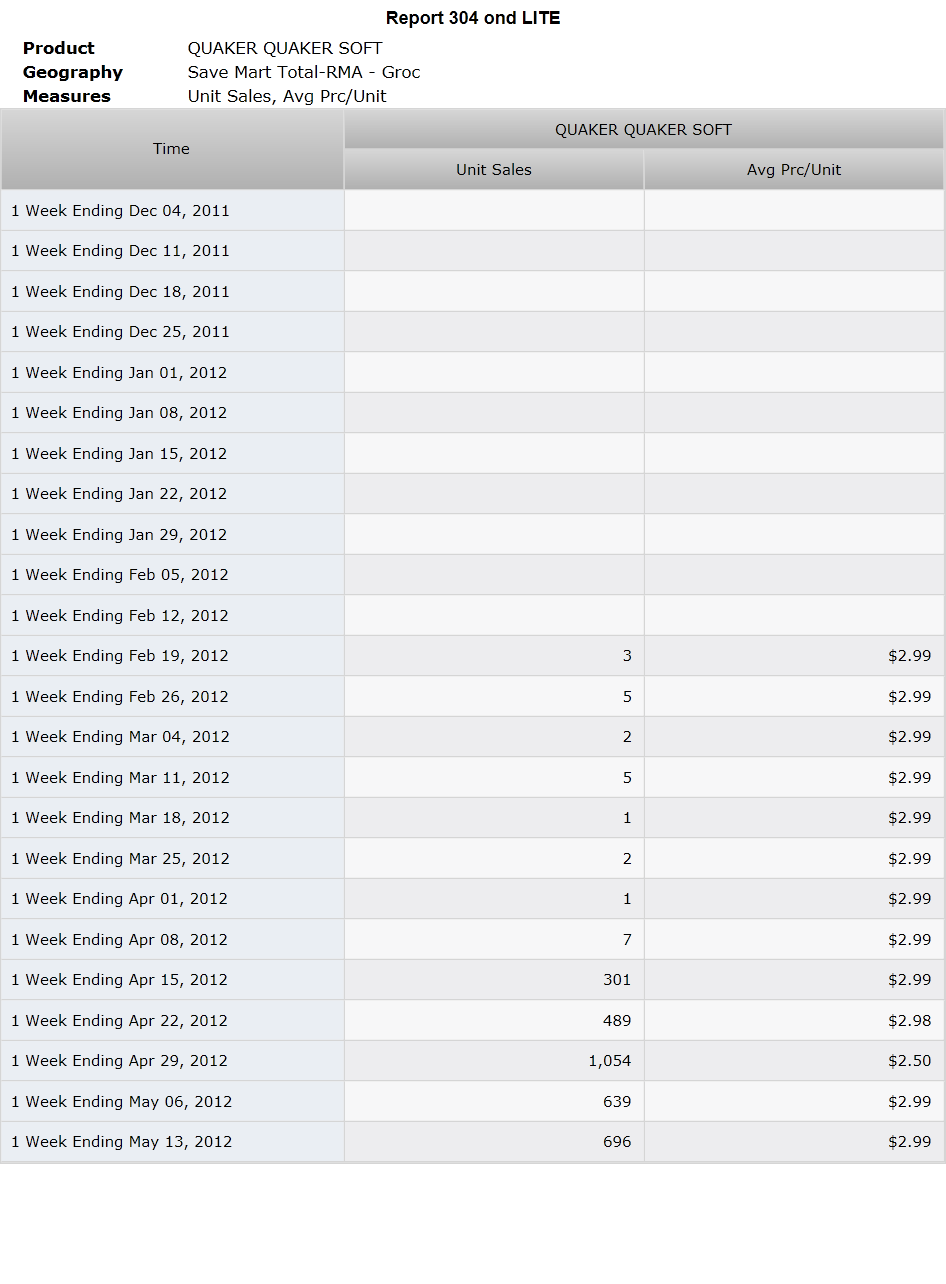Click the QUAKER QUAKER SOFT group header
Viewport: 946px width, 1284px height.
pyautogui.click(x=644, y=130)
